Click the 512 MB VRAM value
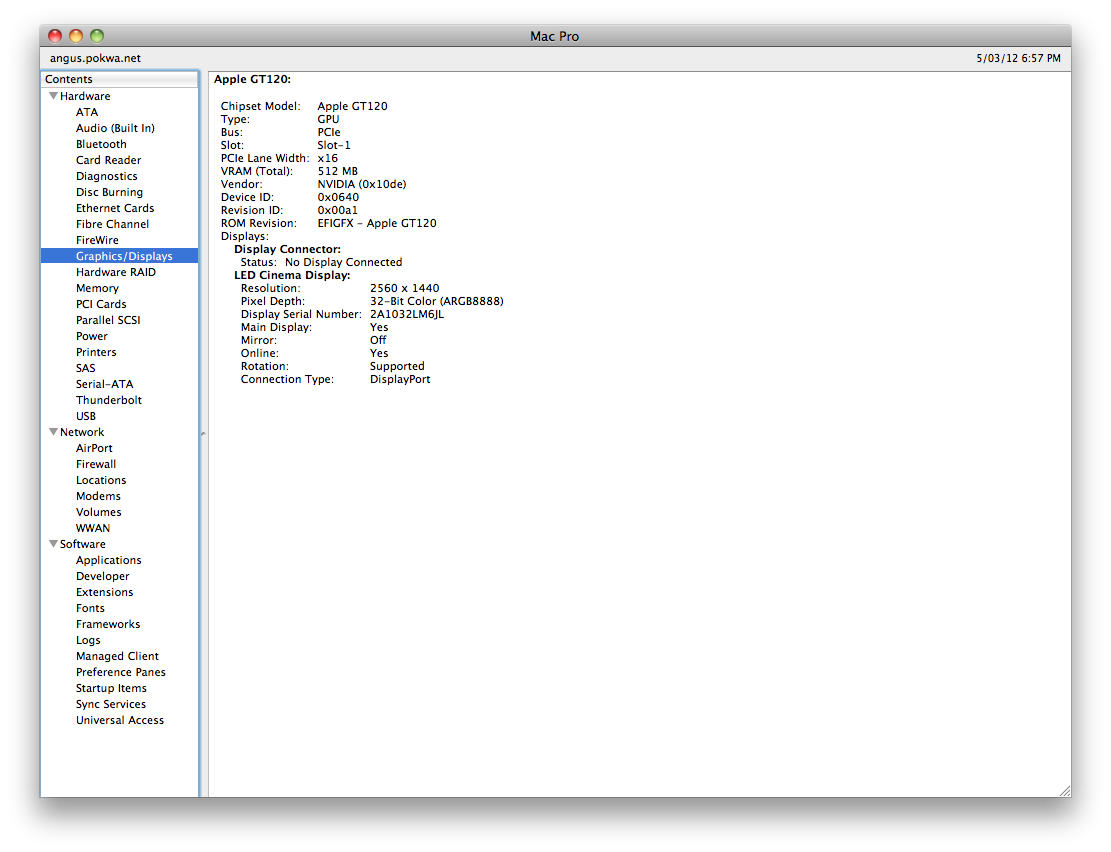 click(337, 172)
